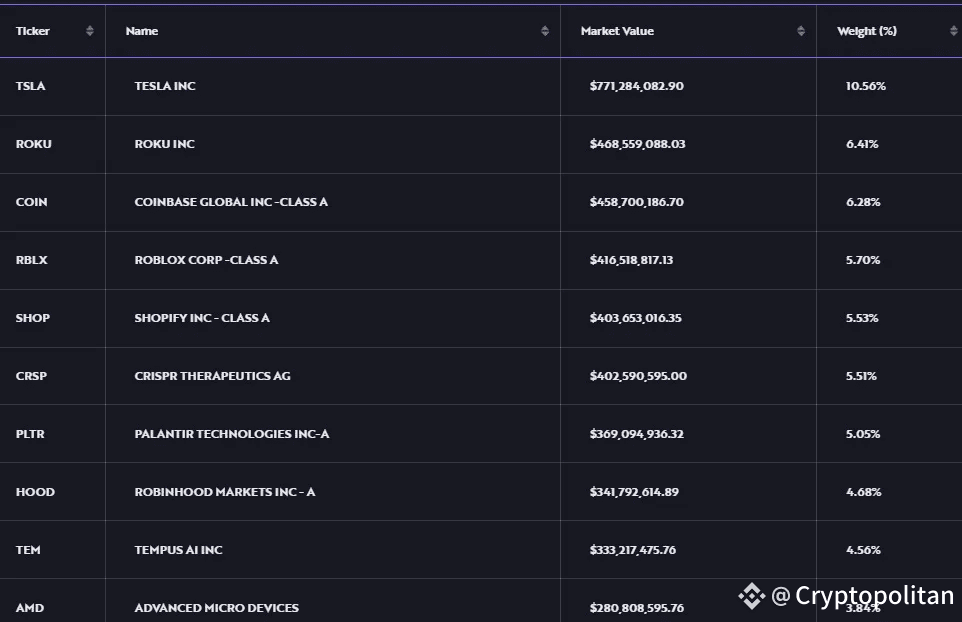This screenshot has height=622, width=962.
Task: Click market value $341,792,614.89
Action: click(634, 492)
